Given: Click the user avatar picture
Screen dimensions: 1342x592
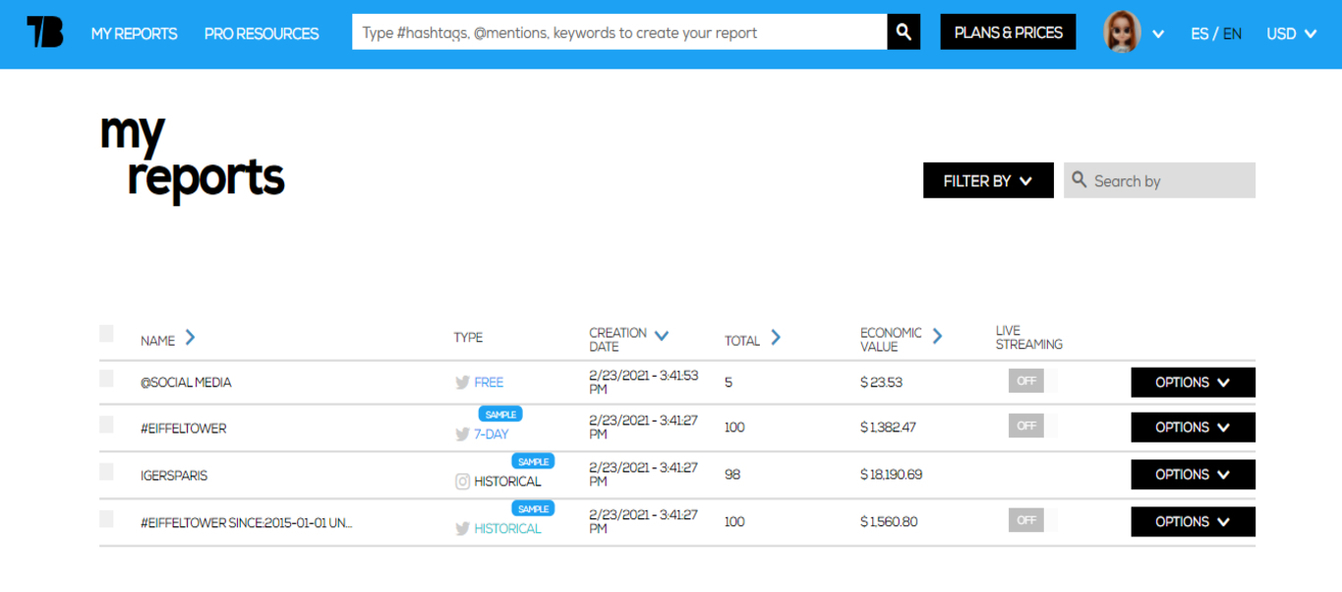Looking at the screenshot, I should [1122, 33].
